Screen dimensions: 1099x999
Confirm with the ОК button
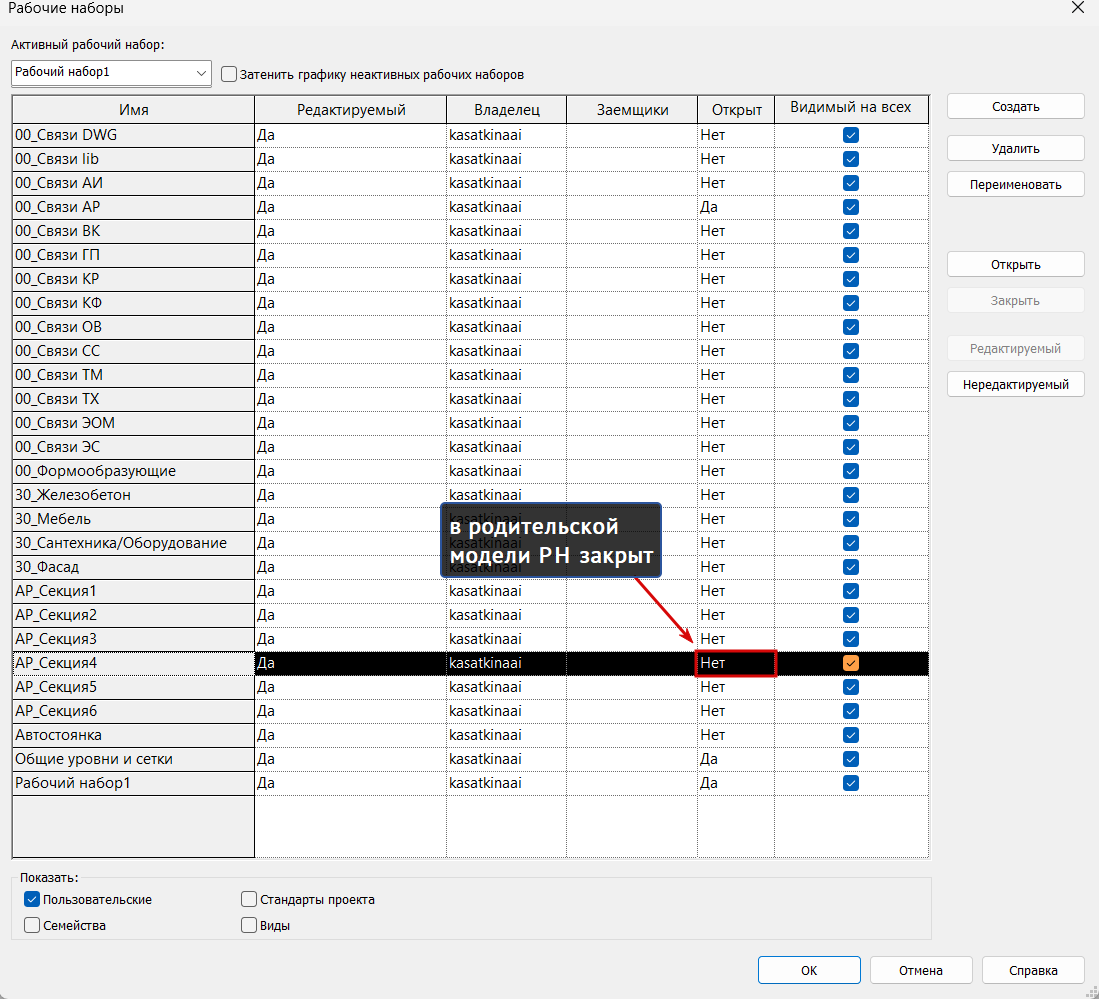point(808,970)
